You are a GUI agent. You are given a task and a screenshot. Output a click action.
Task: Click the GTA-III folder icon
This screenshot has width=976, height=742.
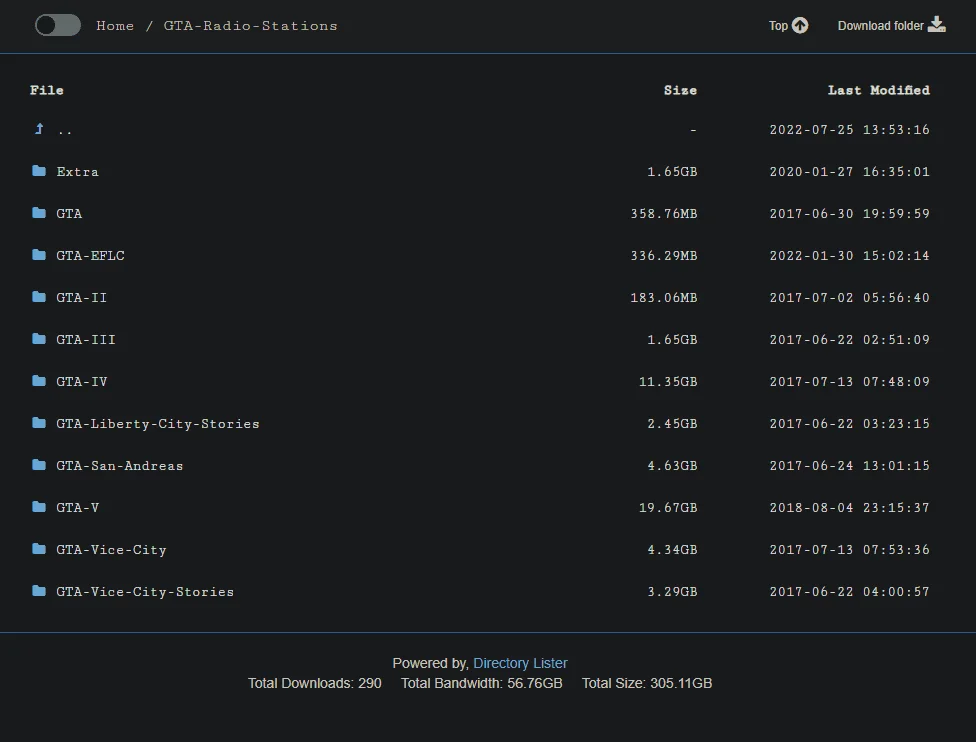click(39, 339)
